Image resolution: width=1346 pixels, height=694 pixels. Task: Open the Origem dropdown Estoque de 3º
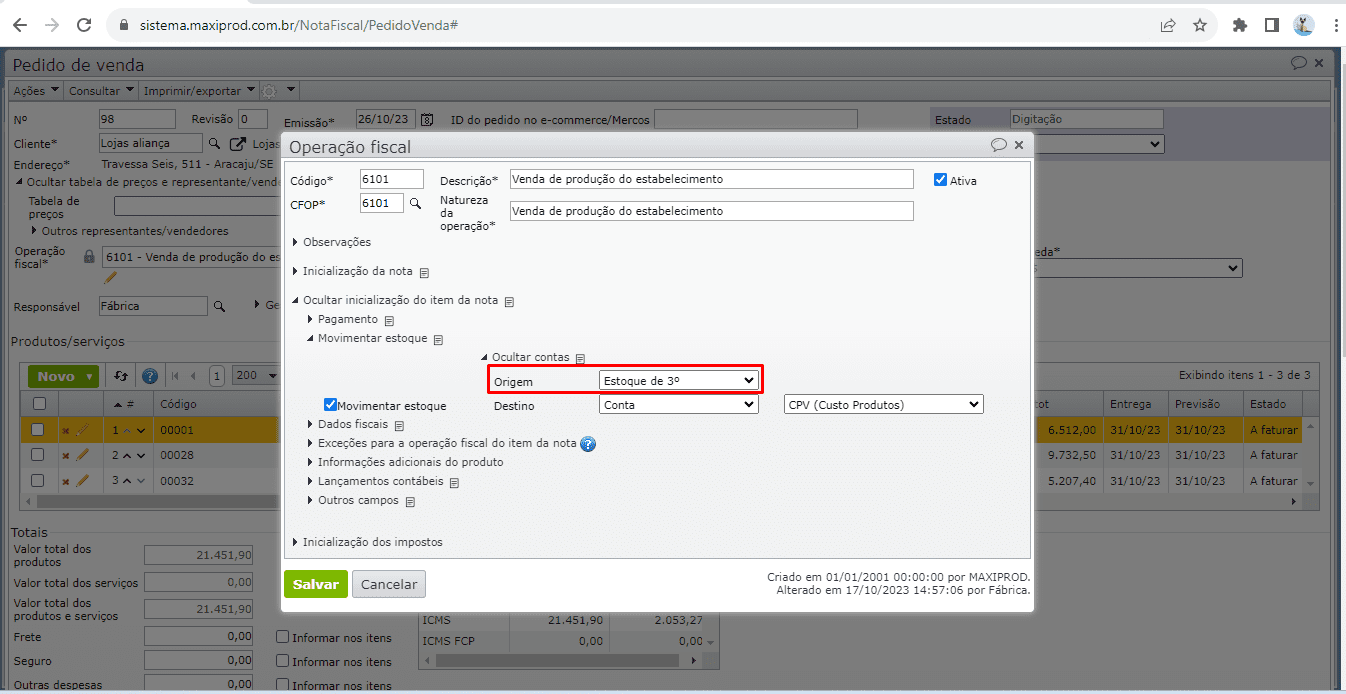click(x=678, y=380)
